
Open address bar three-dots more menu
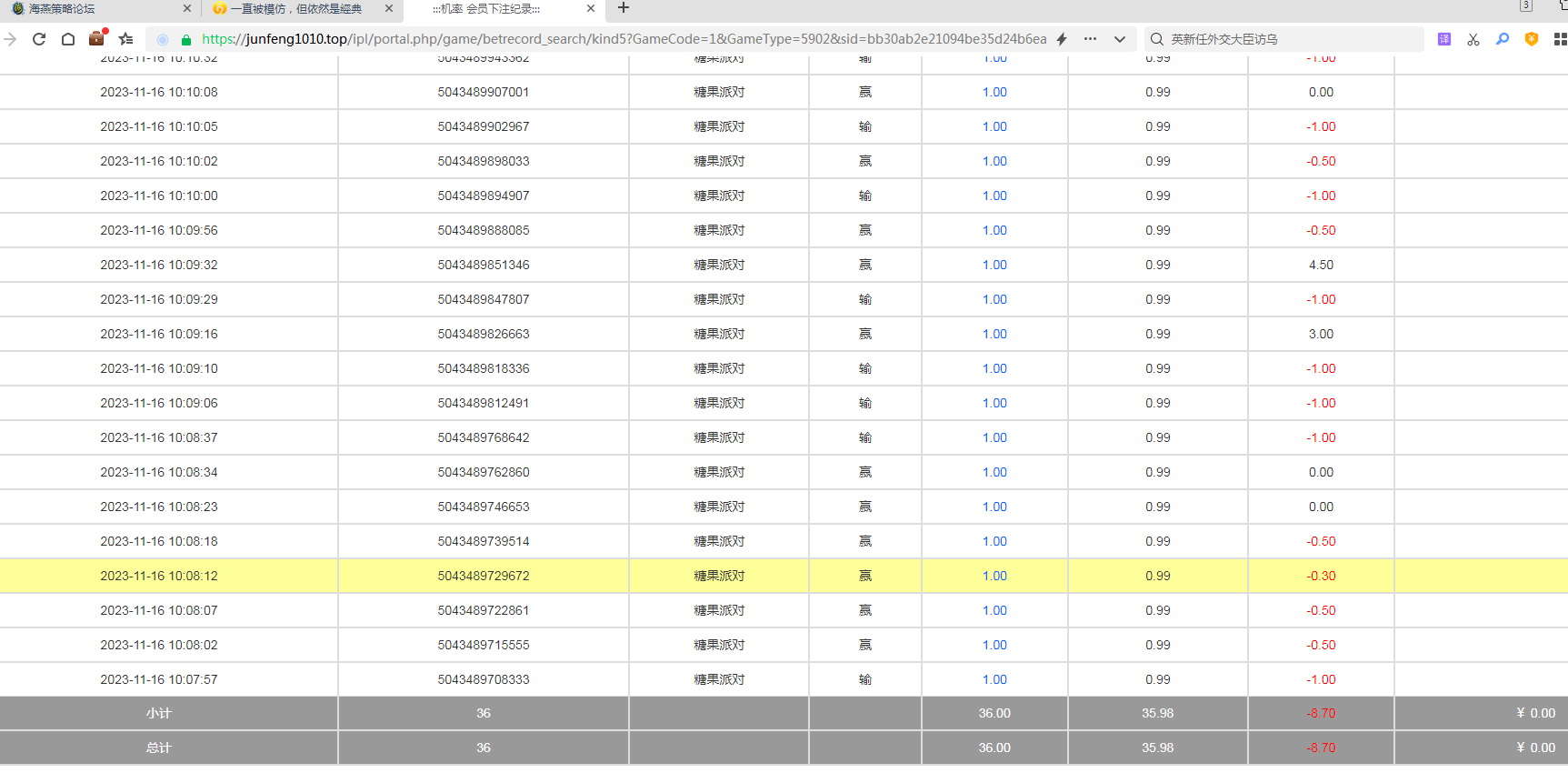point(1090,39)
